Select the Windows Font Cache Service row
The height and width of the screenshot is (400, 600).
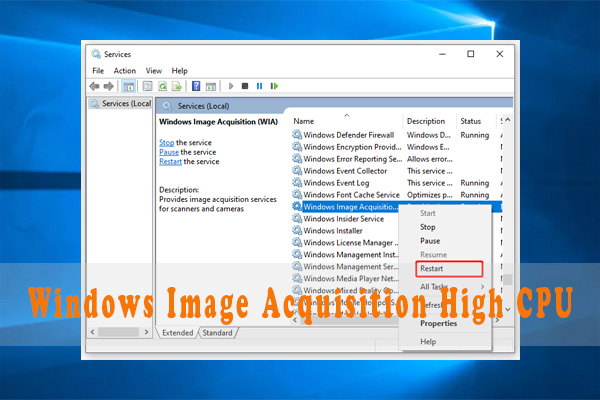397,194
